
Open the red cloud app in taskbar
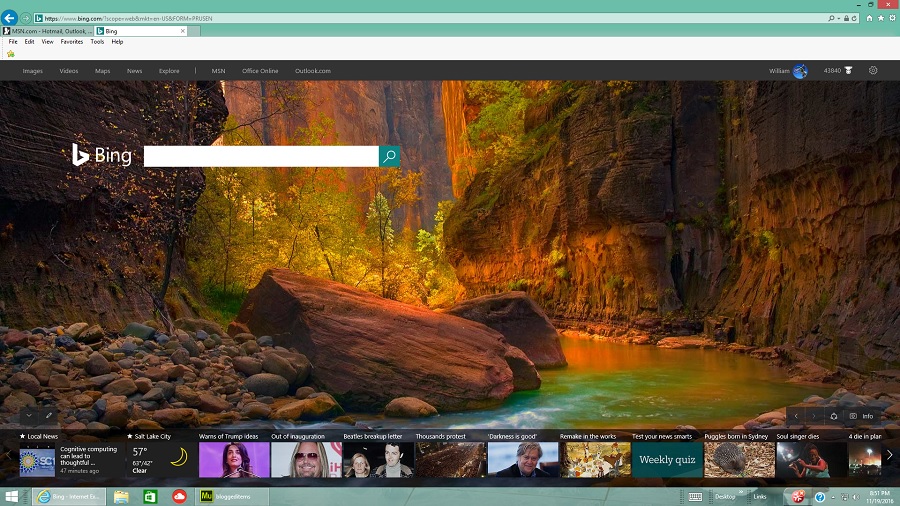click(x=179, y=496)
